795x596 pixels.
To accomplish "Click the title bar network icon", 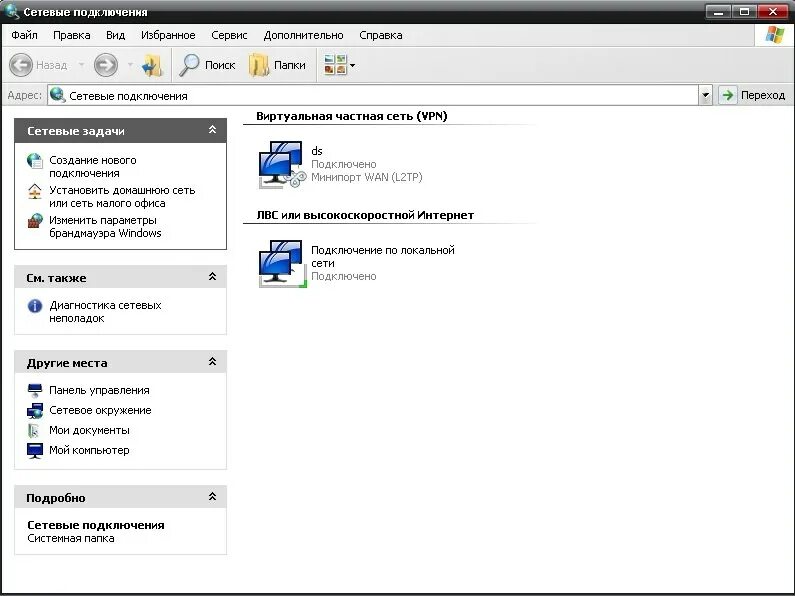I will point(12,11).
